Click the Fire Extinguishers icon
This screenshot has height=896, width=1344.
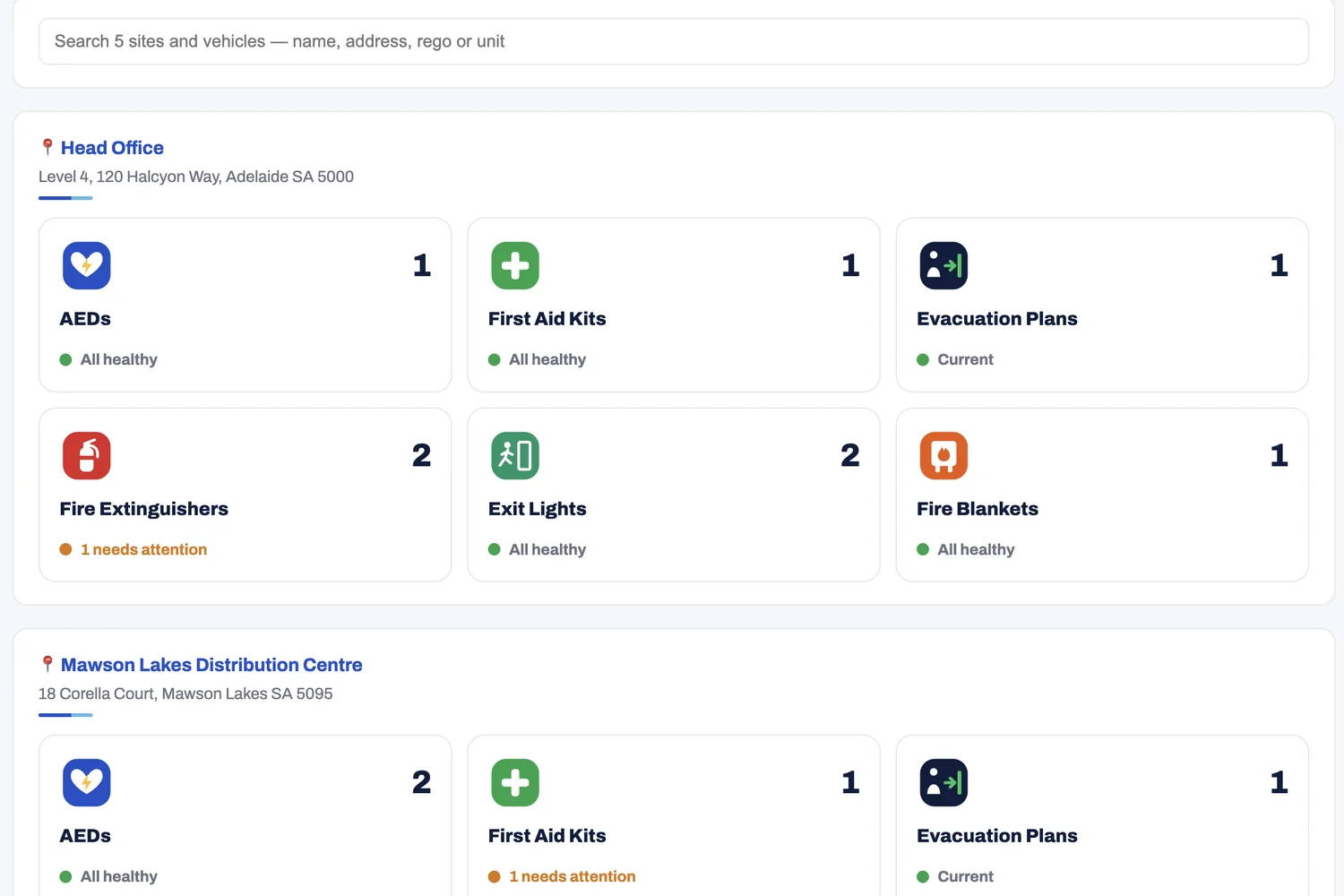87,455
